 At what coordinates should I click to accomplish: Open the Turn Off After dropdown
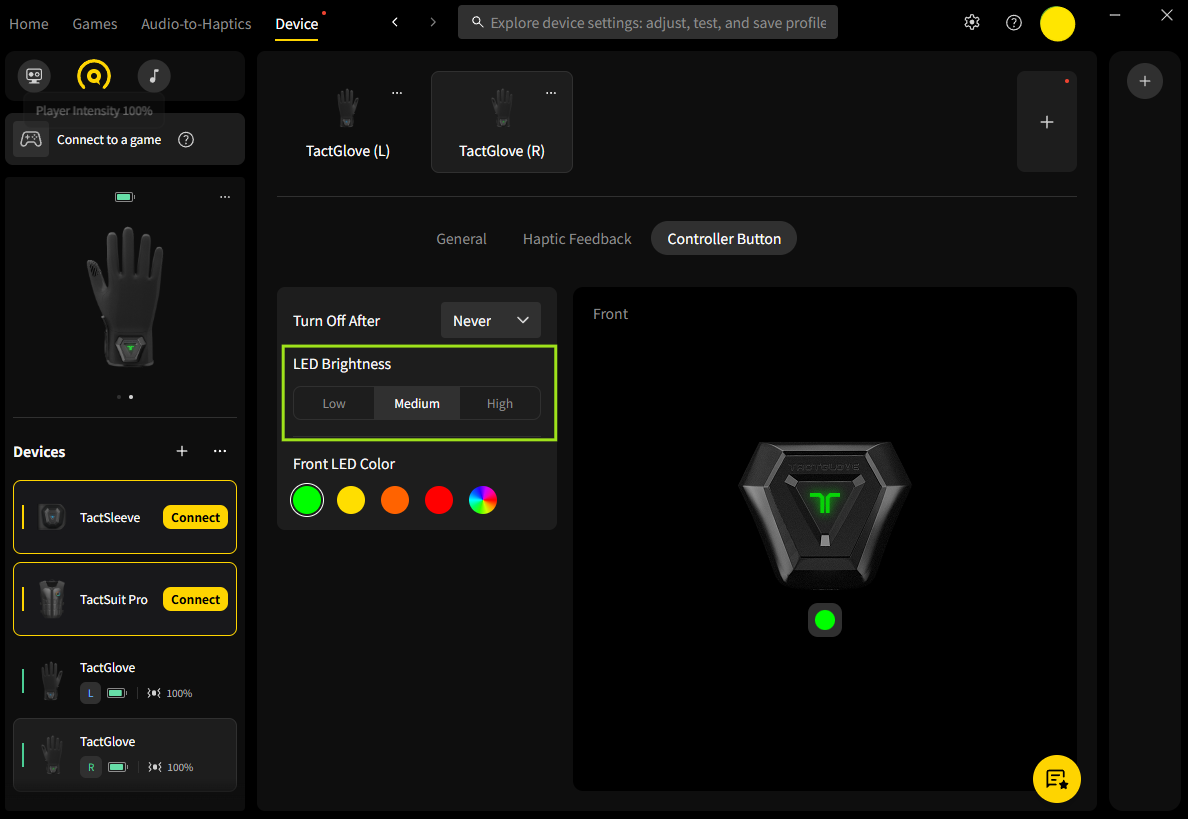490,320
